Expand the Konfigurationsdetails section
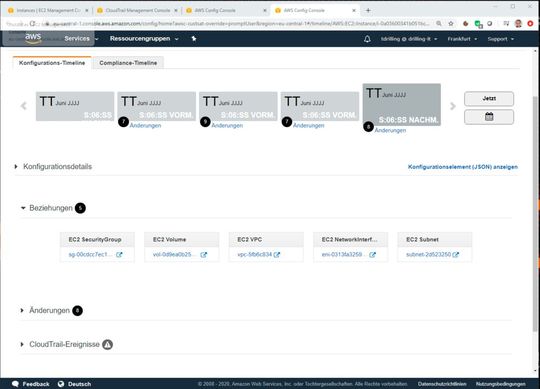 [x=54, y=167]
